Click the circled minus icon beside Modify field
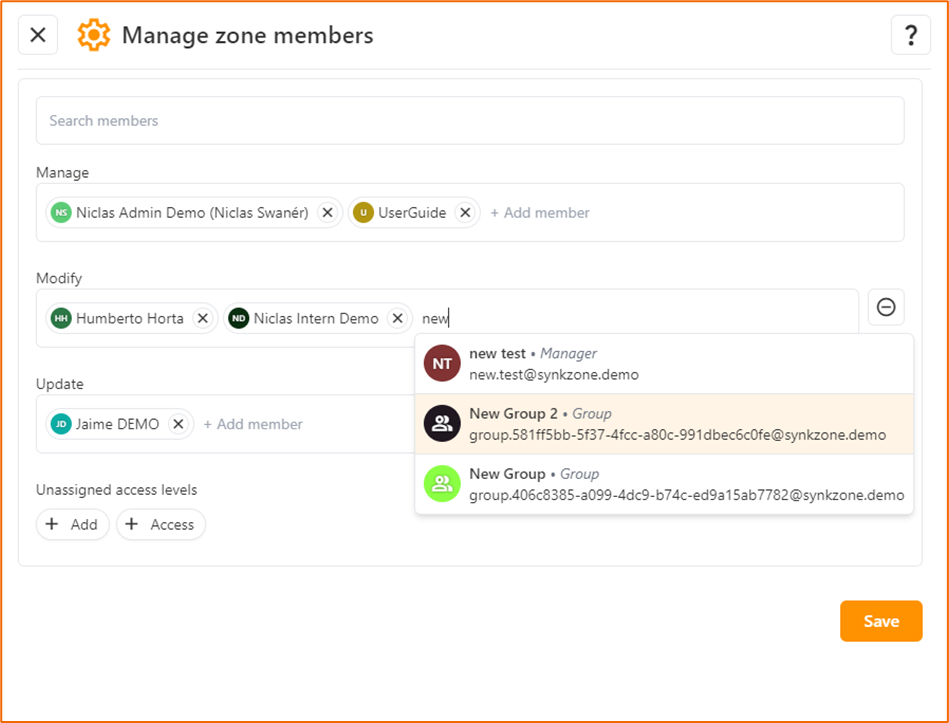This screenshot has width=949, height=723. click(886, 307)
